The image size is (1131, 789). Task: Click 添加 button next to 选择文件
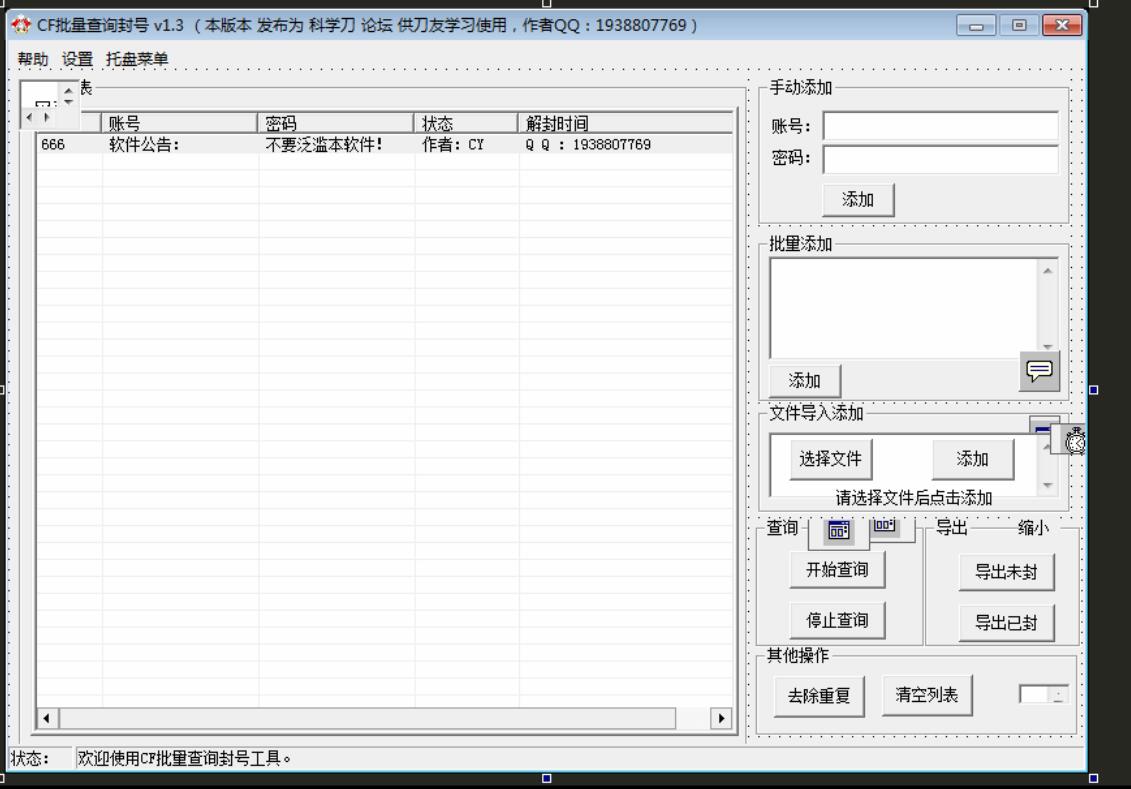[972, 459]
